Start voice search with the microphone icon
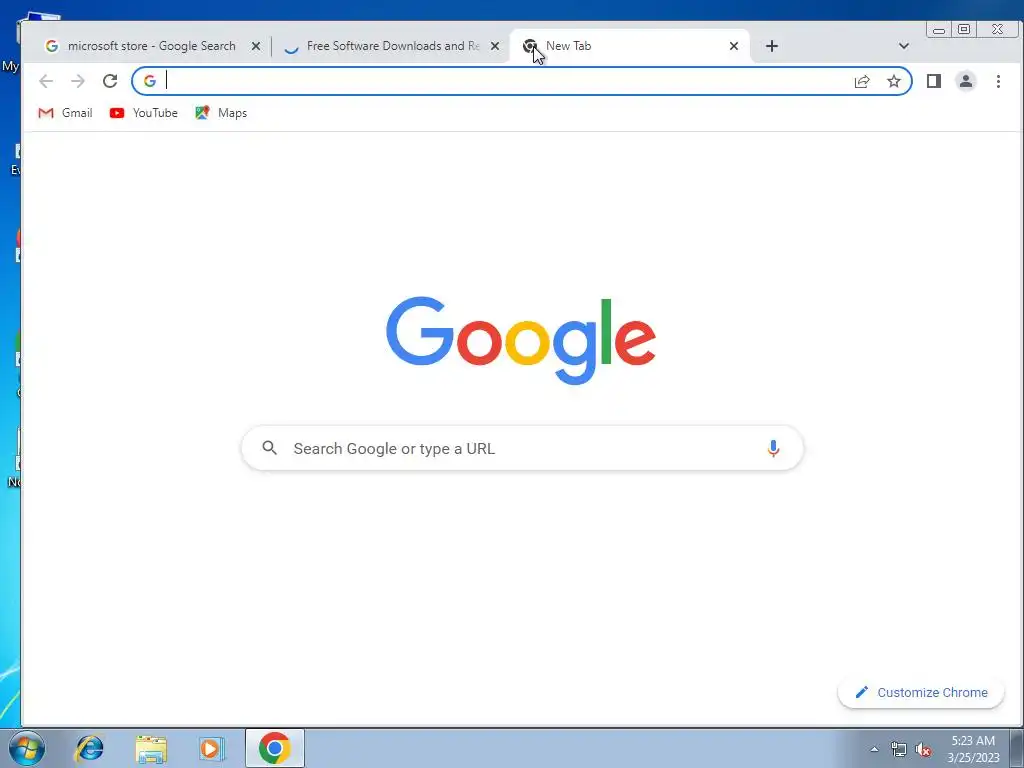Viewport: 1024px width, 768px height. coord(773,448)
